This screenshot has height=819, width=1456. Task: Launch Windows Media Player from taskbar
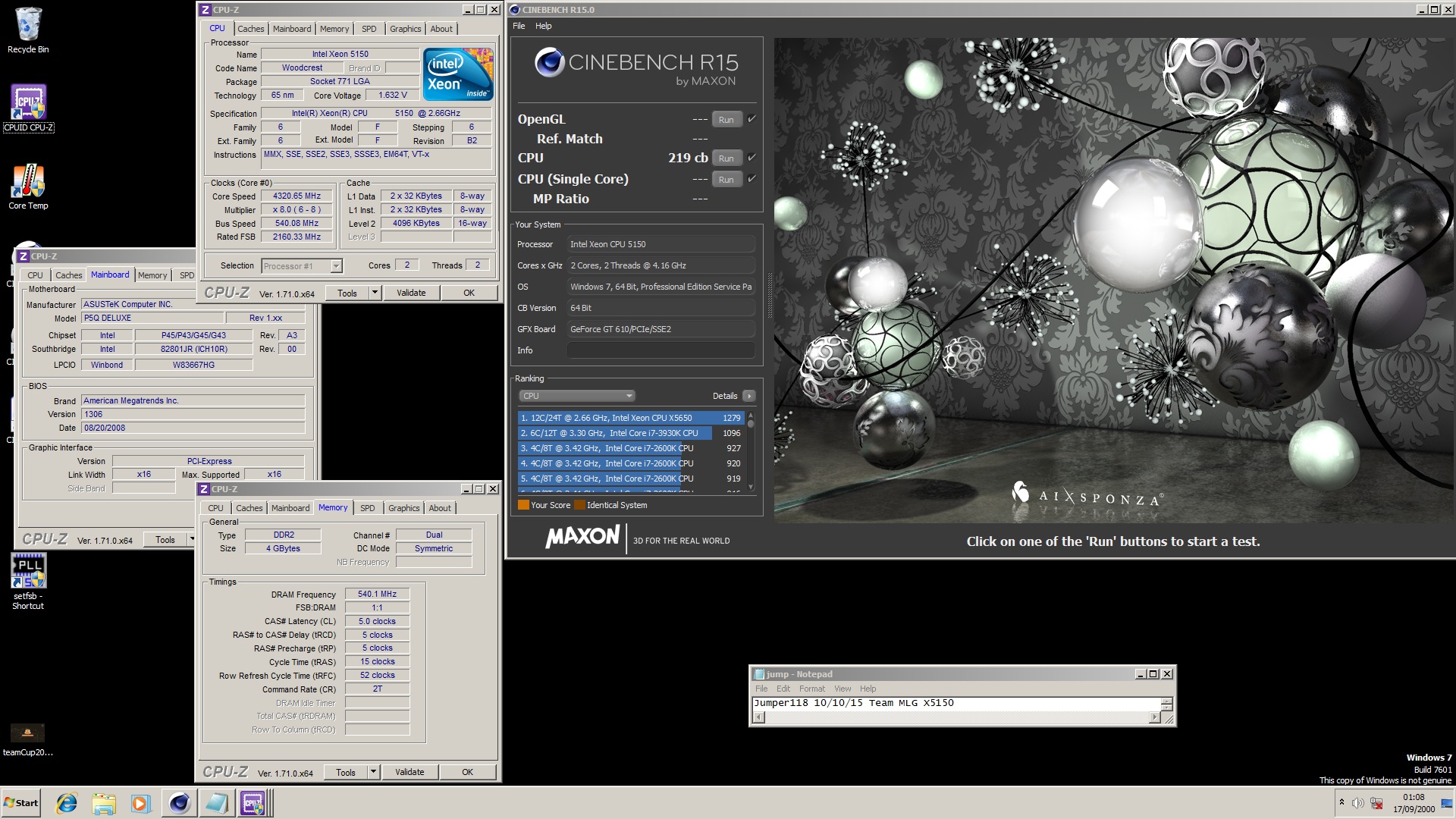[141, 803]
